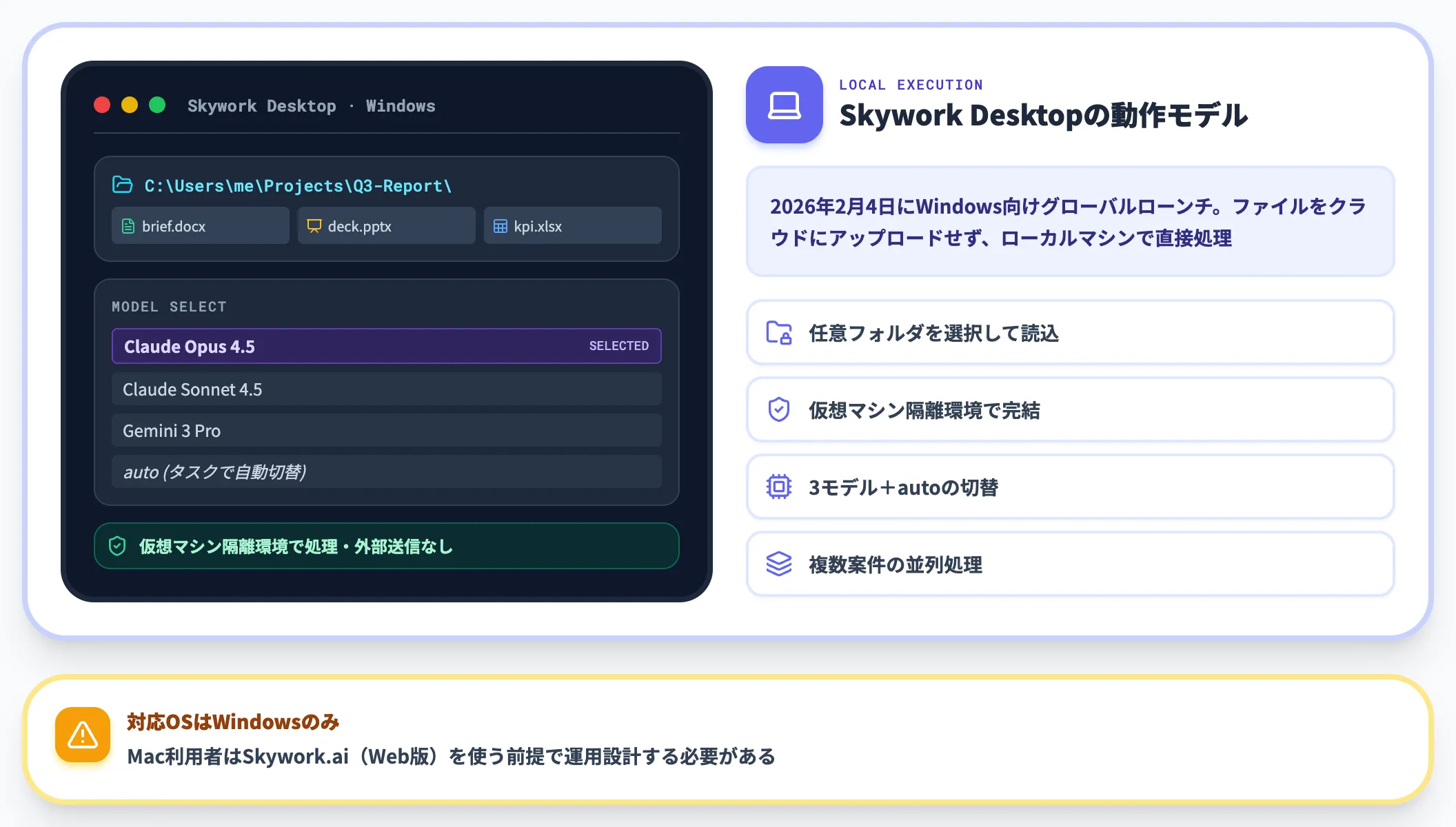Viewport: 1456px width, 827px height.
Task: Click the locked folder icon beside 任意フォルダを選択して読込
Action: (779, 333)
